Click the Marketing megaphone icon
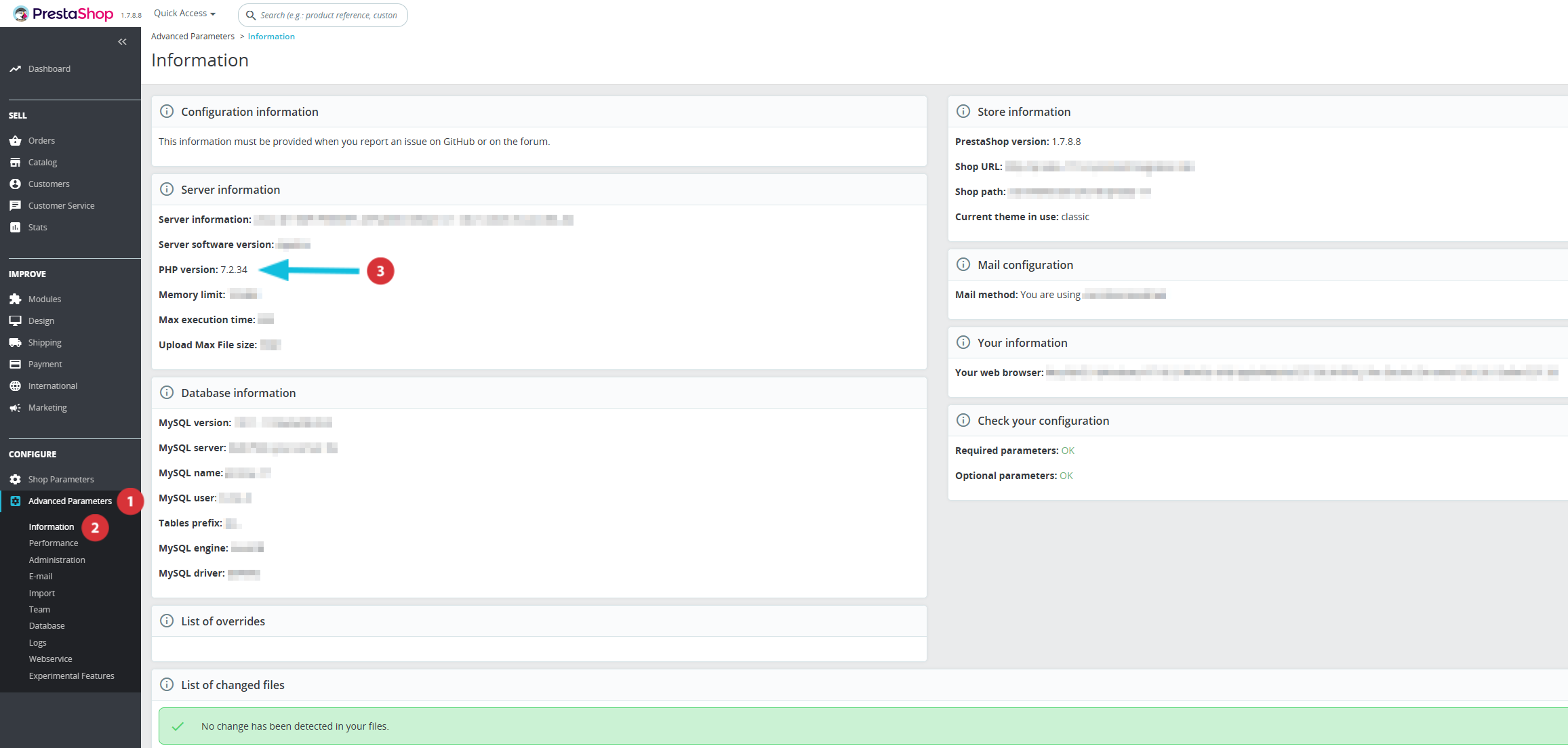Viewport: 1568px width, 748px height. [x=15, y=407]
